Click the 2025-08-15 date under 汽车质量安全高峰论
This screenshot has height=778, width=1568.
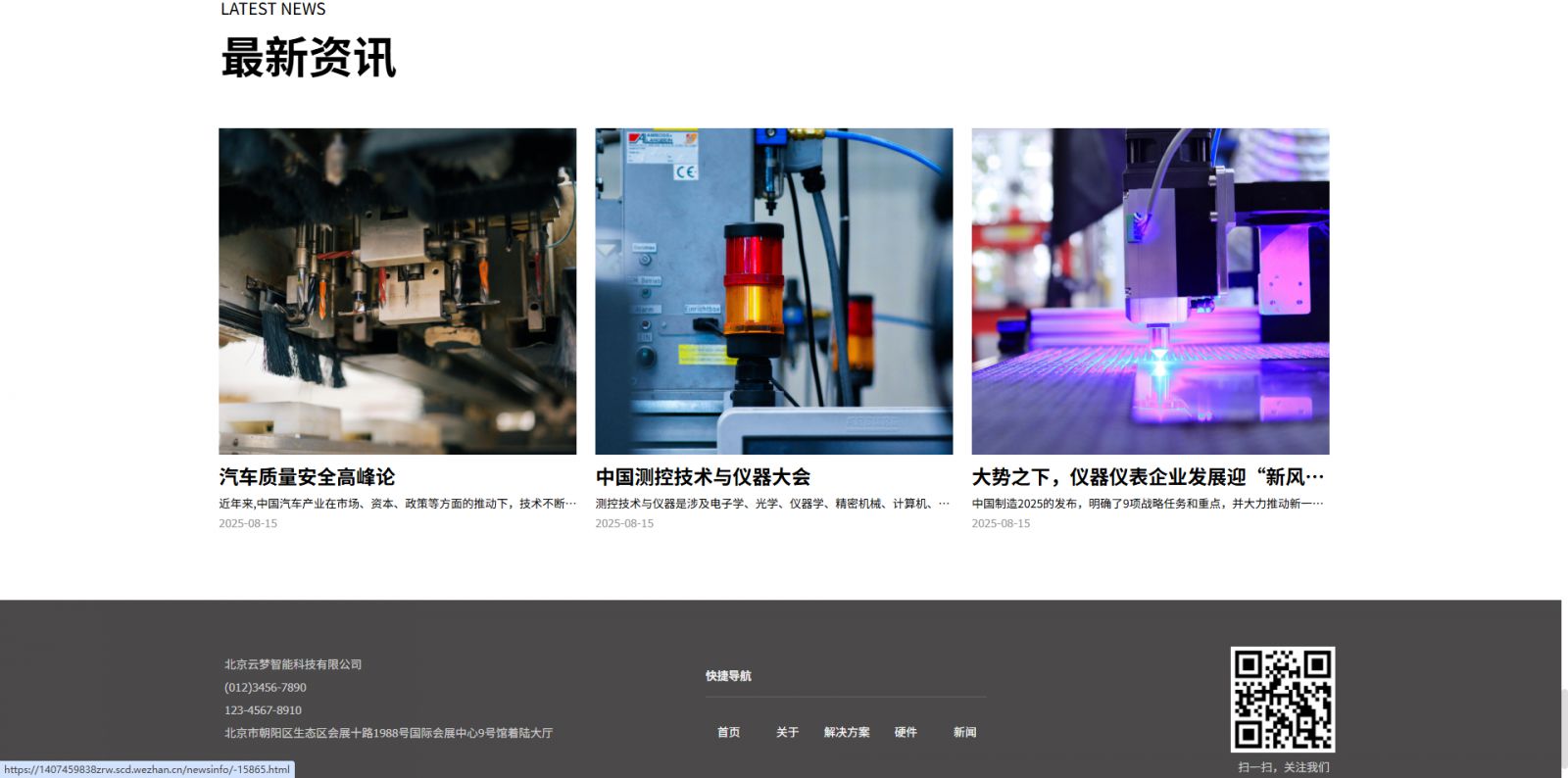pyautogui.click(x=248, y=523)
